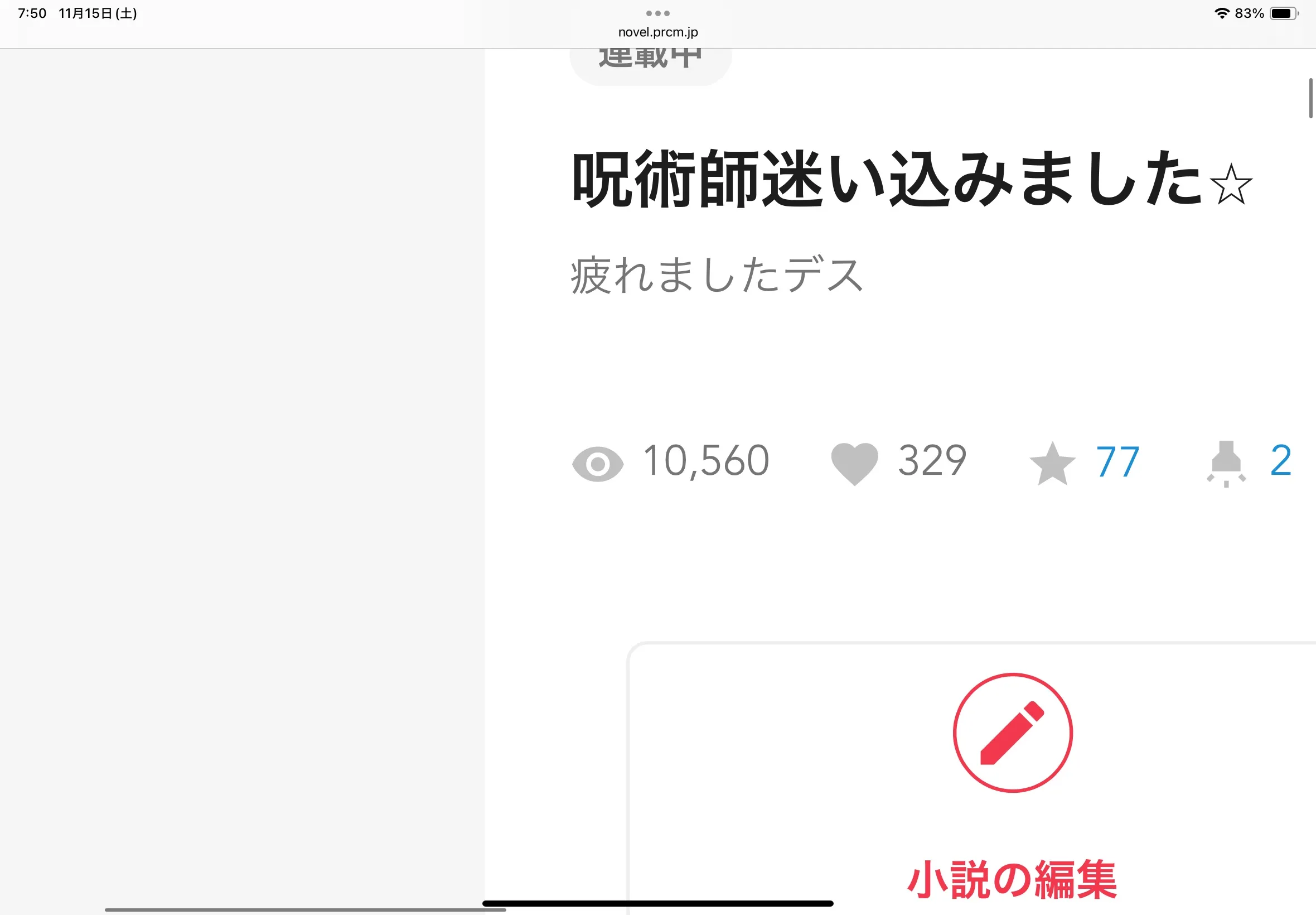Click the 329 likes count
The width and height of the screenshot is (1316, 915).
932,460
